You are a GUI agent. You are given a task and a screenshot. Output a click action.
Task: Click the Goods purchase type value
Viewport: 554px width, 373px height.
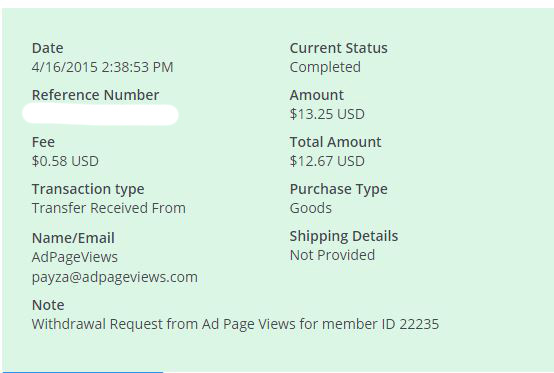(x=311, y=208)
